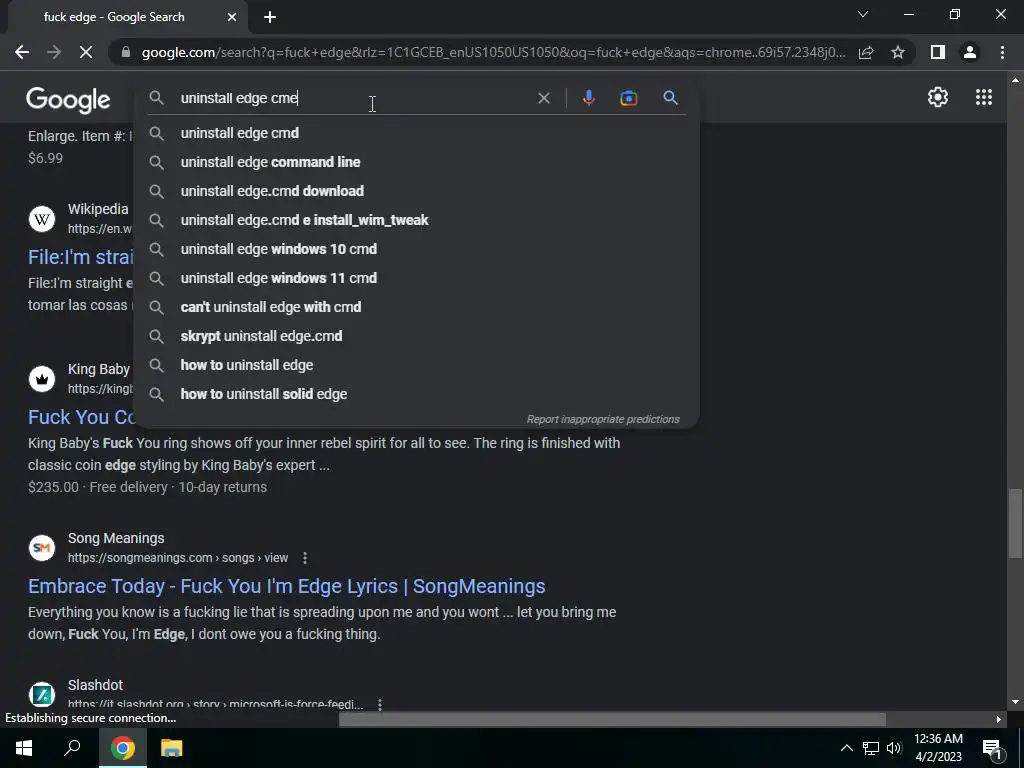Viewport: 1024px width, 768px height.
Task: Pick "can't uninstall edge with cmd"
Action: (x=417, y=307)
